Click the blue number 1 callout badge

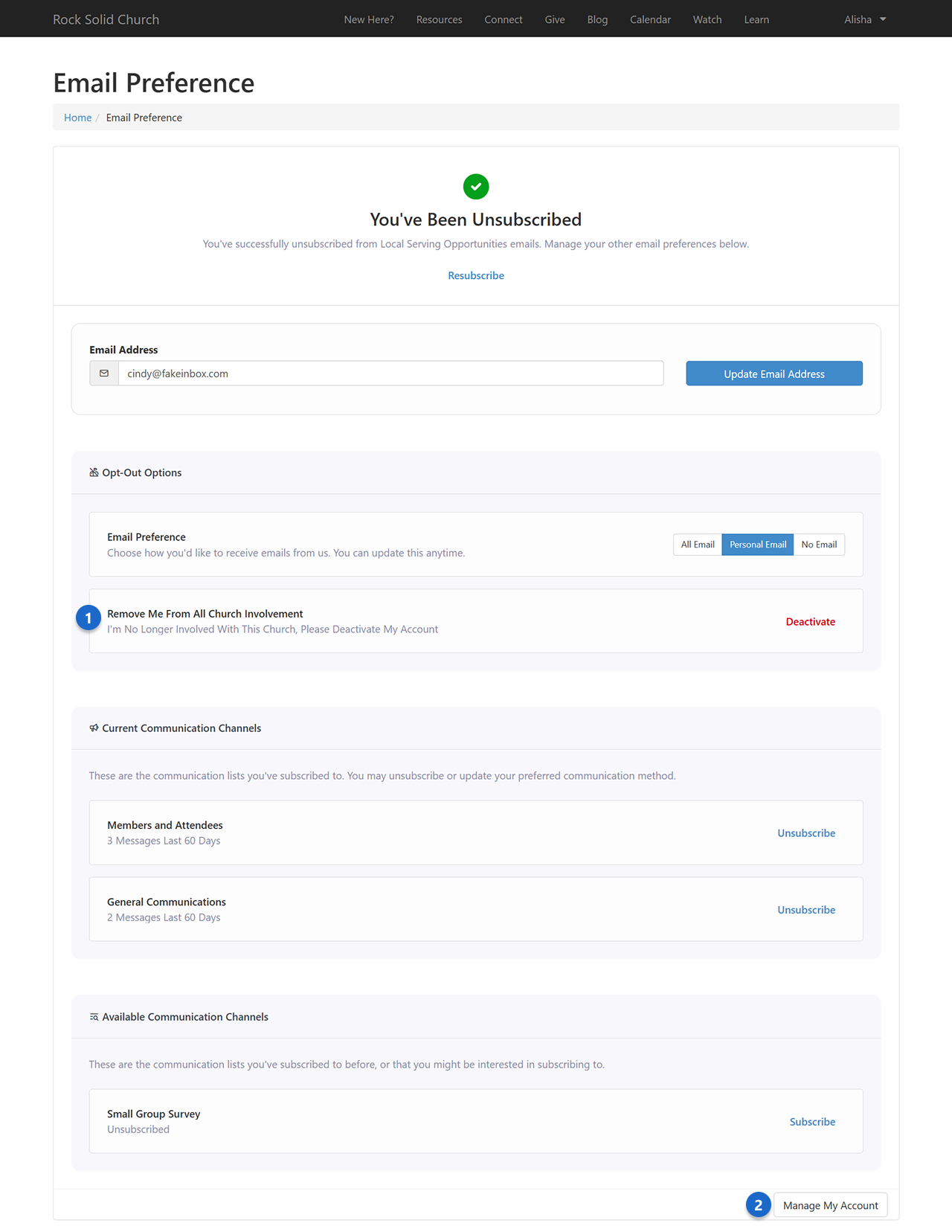(89, 618)
